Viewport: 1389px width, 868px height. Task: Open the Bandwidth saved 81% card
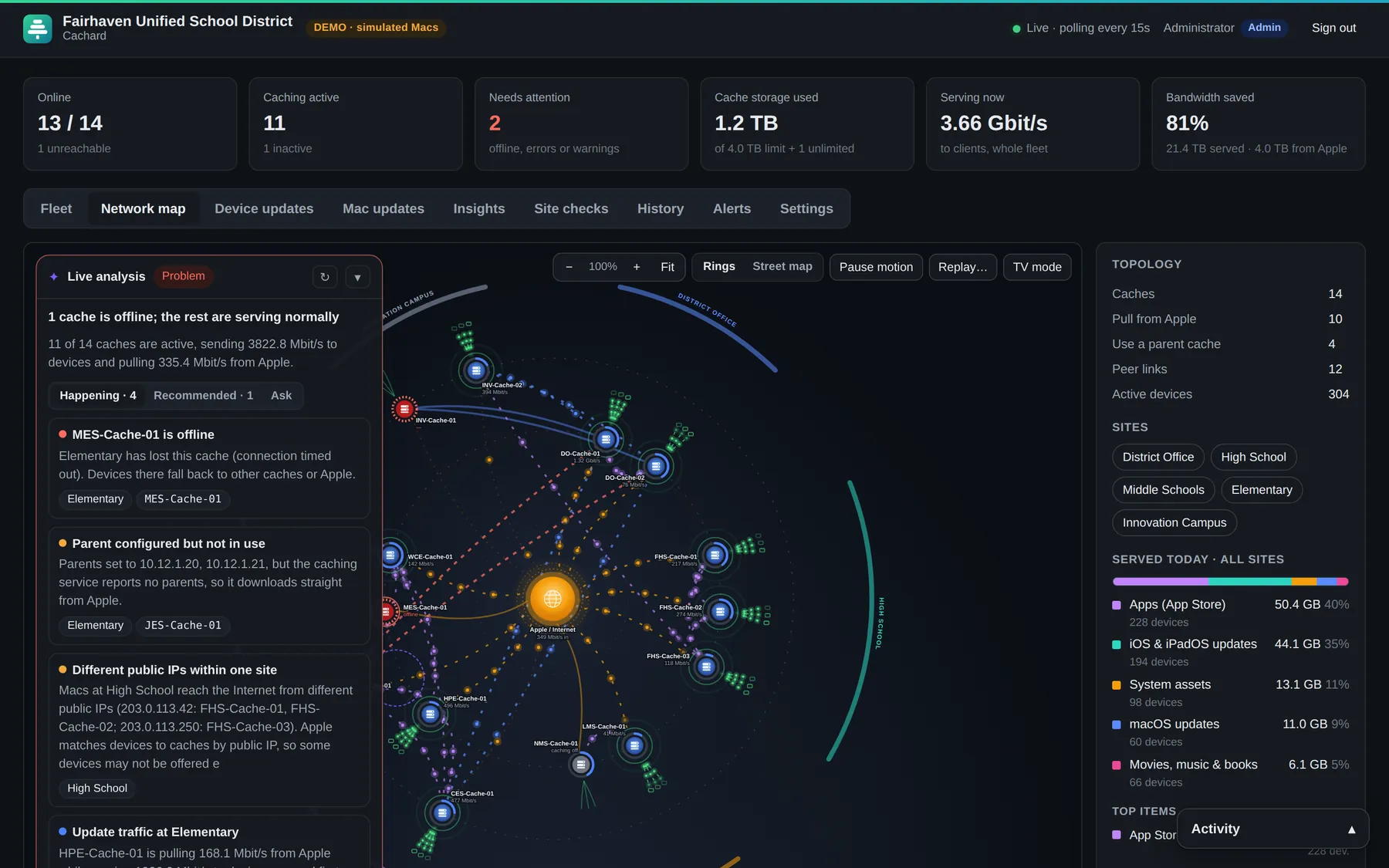click(1259, 123)
